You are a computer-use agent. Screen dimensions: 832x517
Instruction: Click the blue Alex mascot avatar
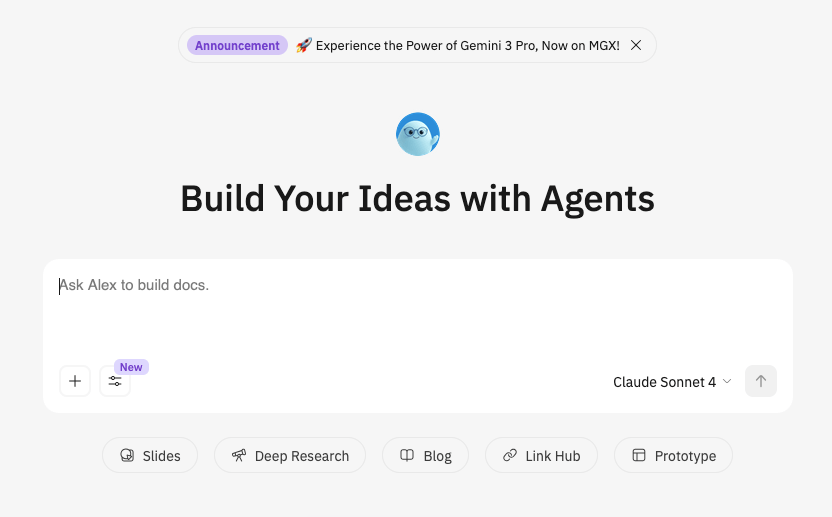[x=418, y=134]
